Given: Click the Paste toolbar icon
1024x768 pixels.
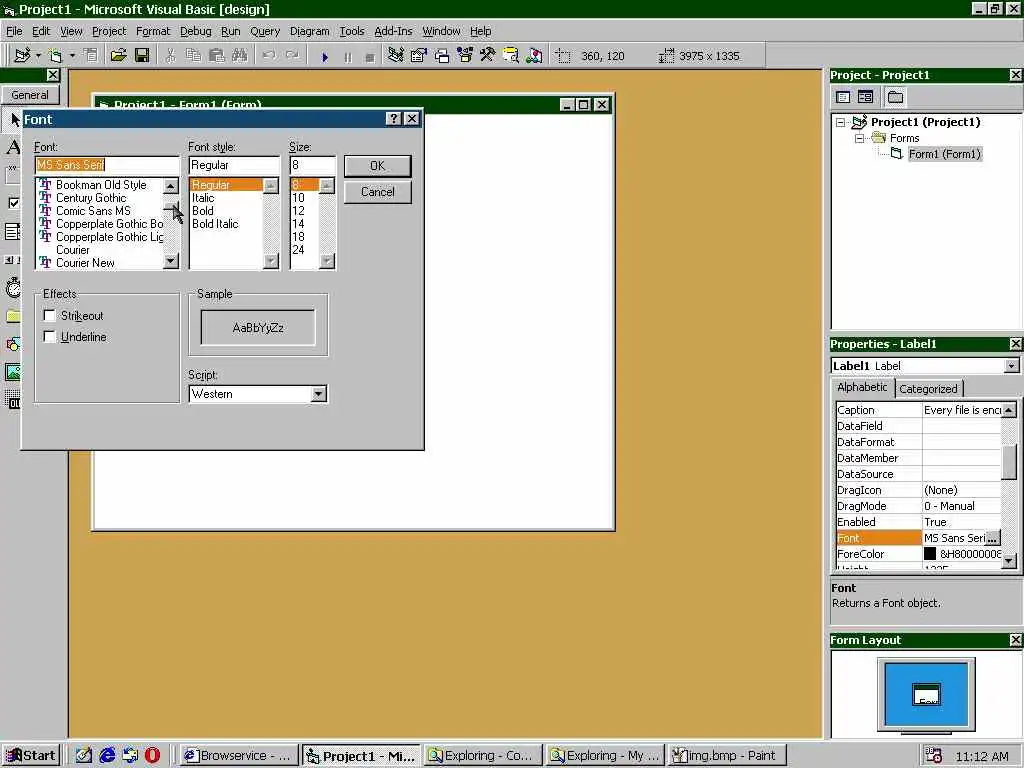Looking at the screenshot, I should [216, 56].
